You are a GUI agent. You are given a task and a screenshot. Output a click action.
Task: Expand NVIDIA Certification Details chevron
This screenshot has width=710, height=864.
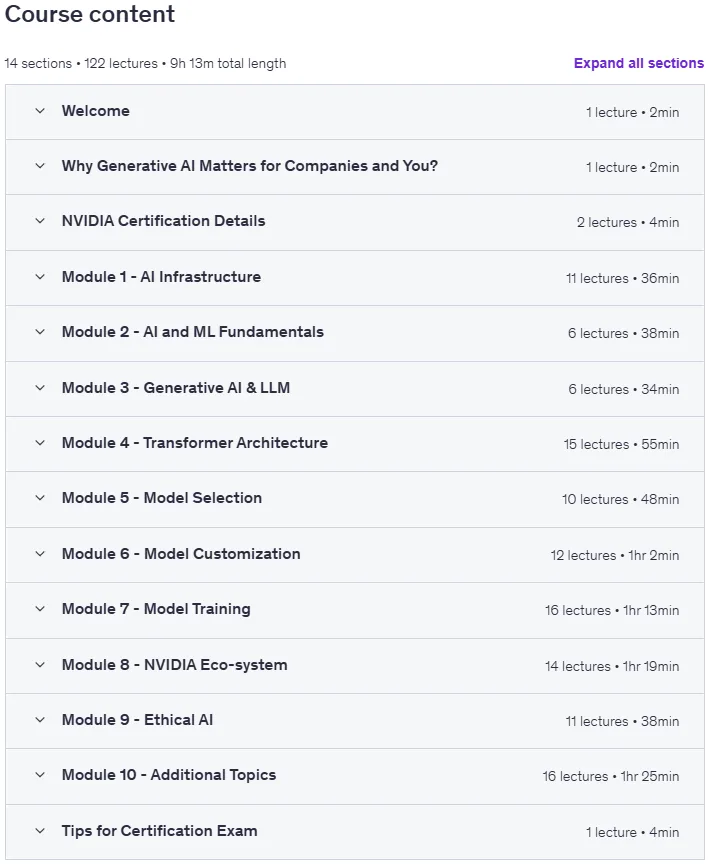pyautogui.click(x=40, y=221)
